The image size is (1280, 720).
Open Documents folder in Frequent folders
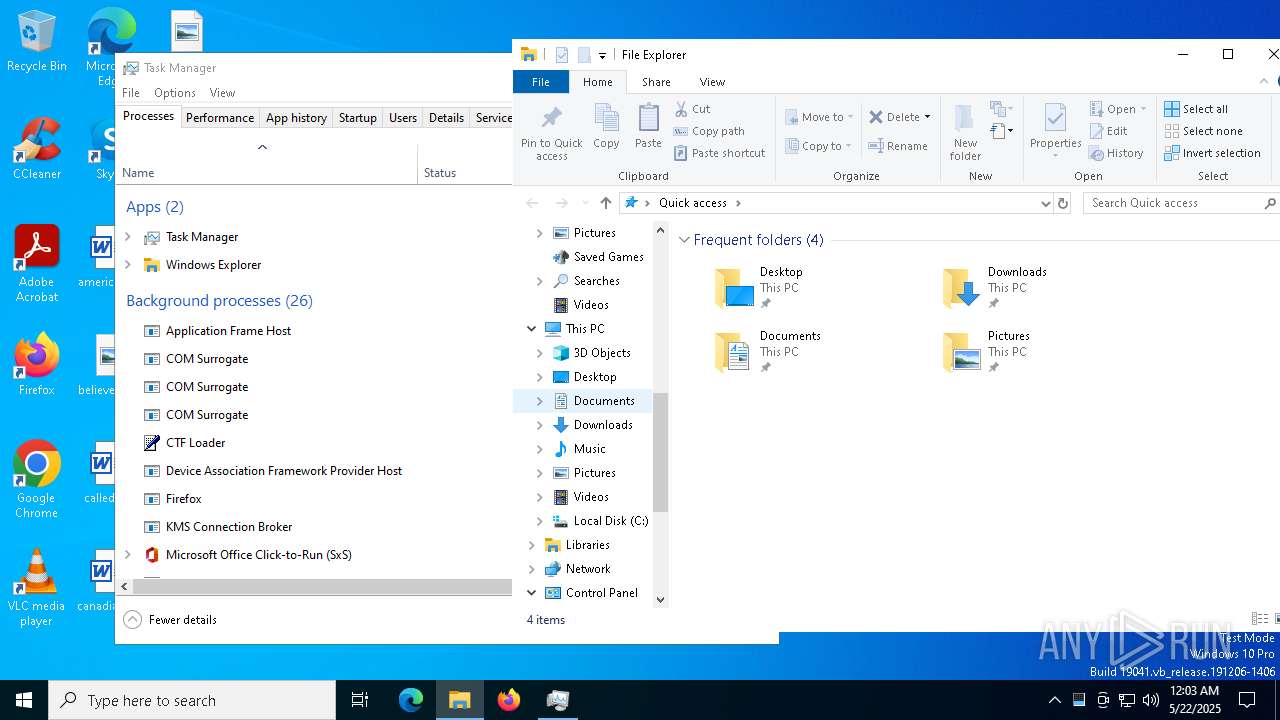[x=768, y=351]
